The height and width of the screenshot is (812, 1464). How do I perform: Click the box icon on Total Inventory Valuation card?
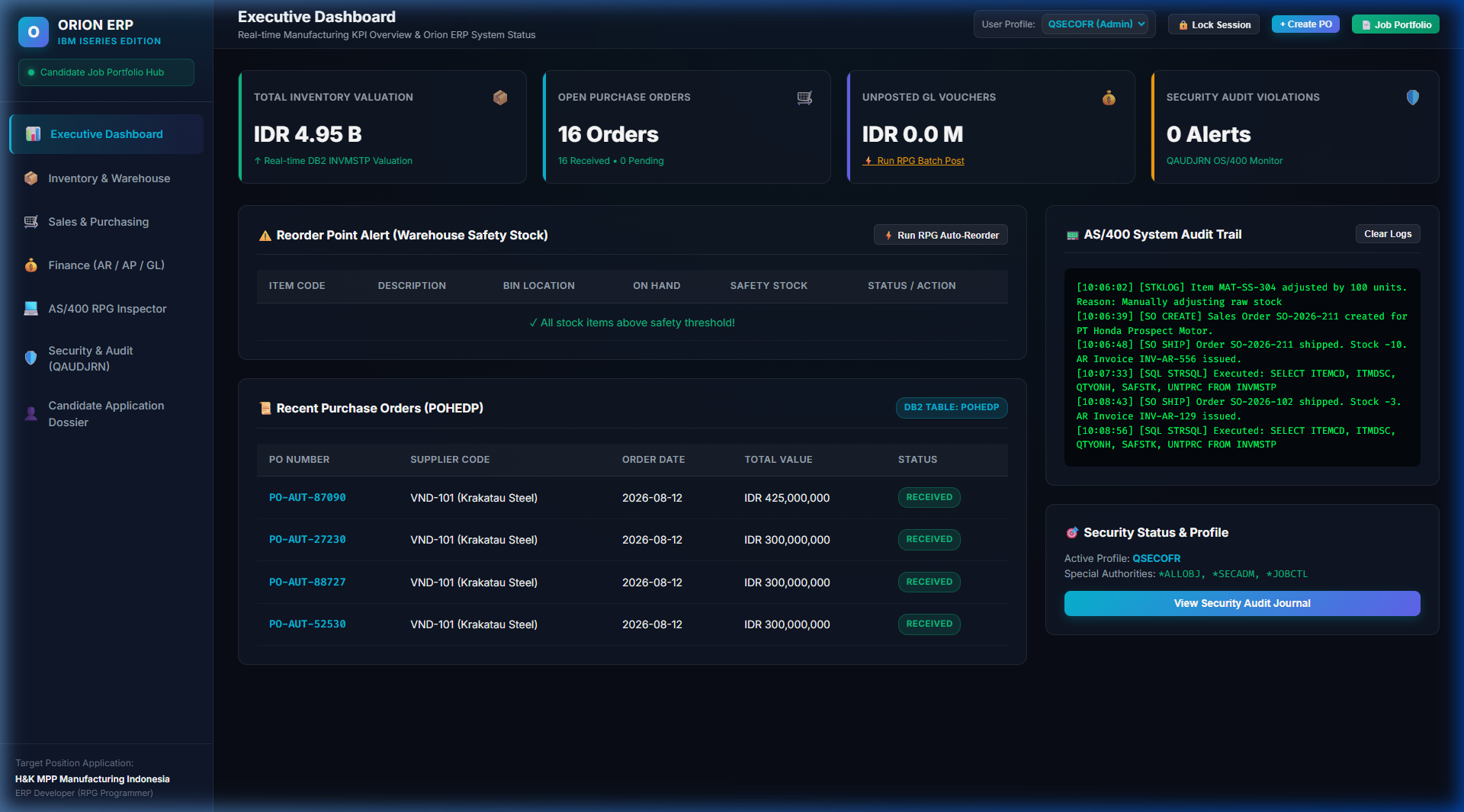pyautogui.click(x=500, y=98)
